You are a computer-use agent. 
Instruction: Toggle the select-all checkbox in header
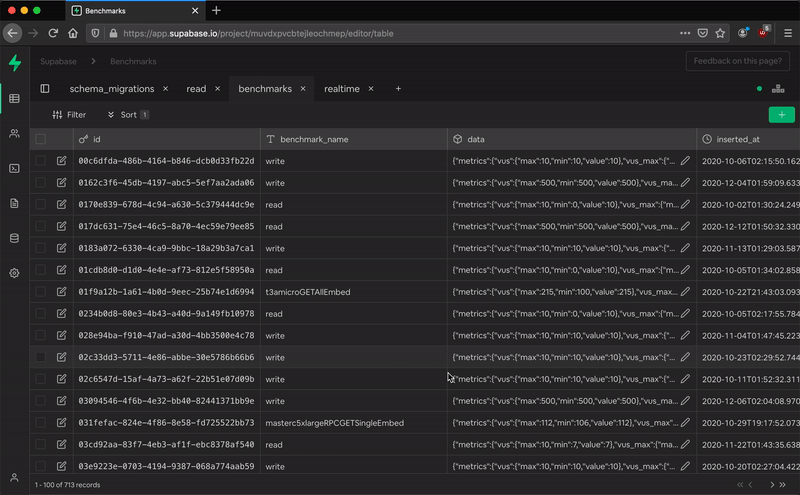pos(40,139)
